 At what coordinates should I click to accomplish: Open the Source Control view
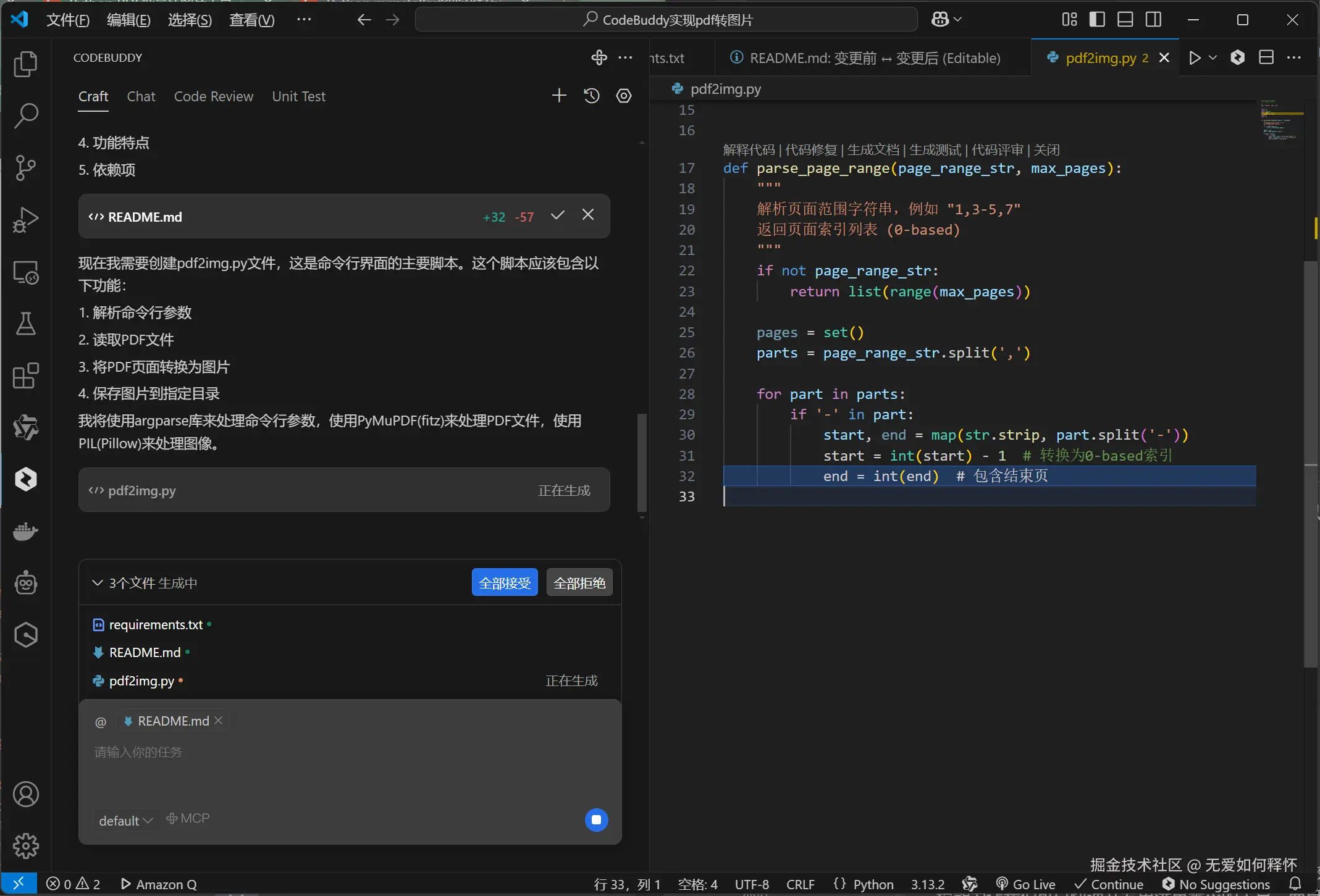(x=25, y=167)
